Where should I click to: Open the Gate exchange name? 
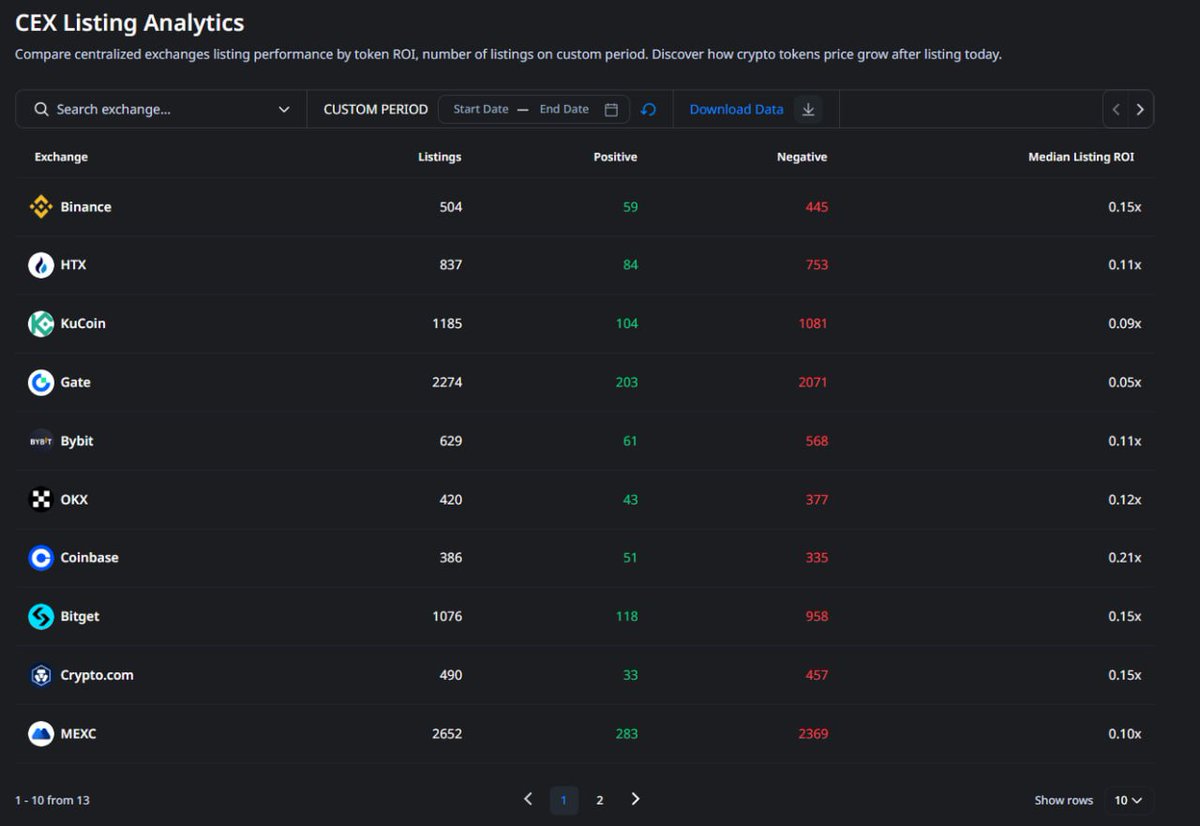75,382
